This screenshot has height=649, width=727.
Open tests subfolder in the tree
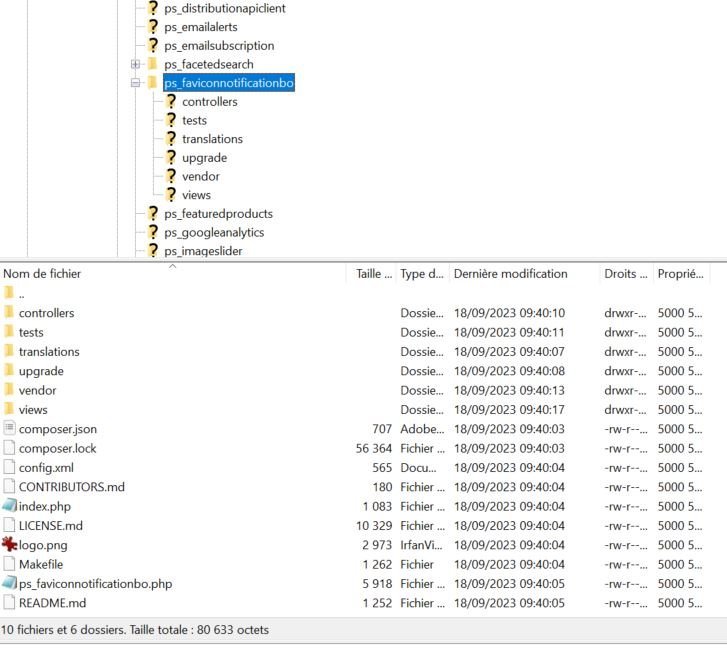point(194,121)
